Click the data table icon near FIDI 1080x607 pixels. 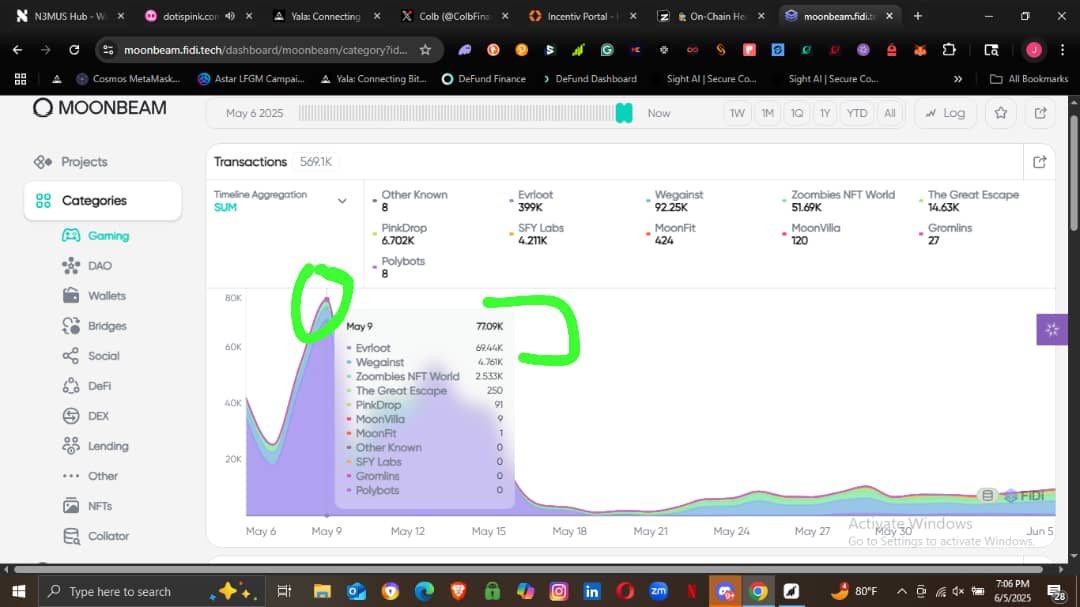pyautogui.click(x=987, y=495)
